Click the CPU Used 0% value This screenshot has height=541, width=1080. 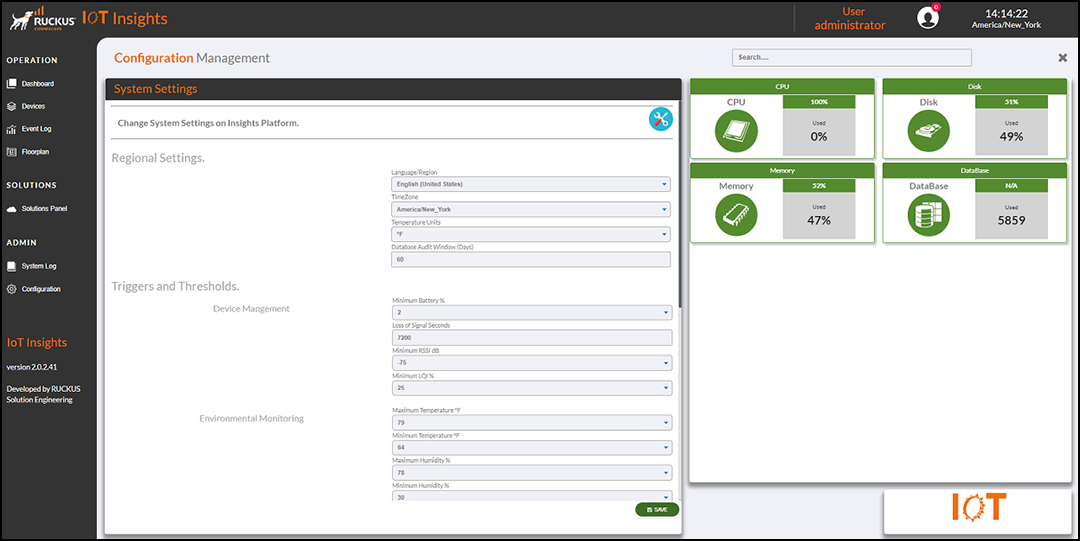819,136
